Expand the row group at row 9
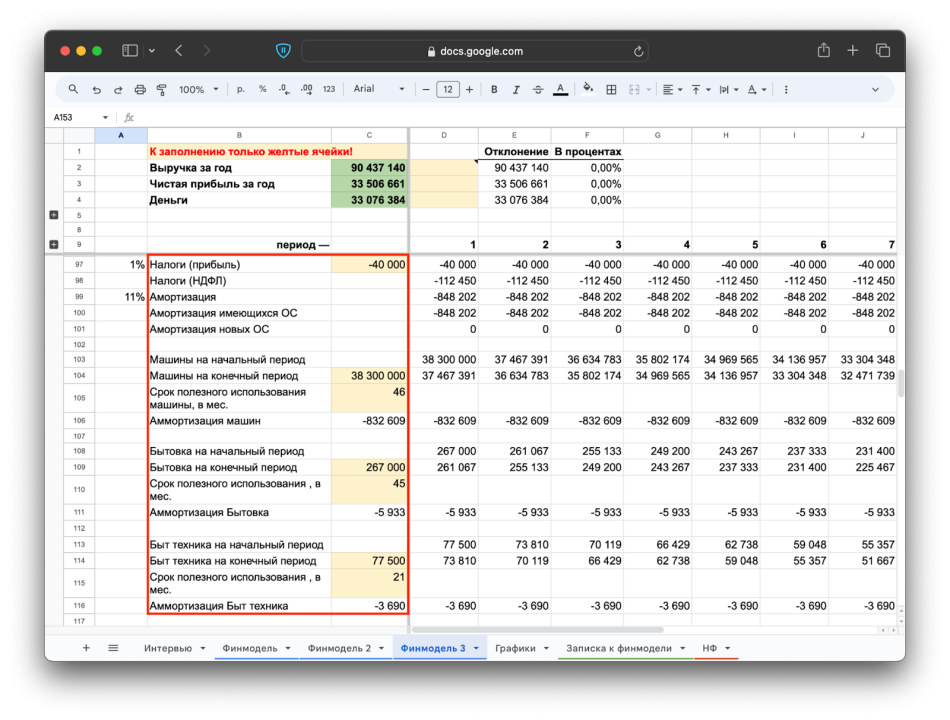This screenshot has height=720, width=950. coord(54,244)
